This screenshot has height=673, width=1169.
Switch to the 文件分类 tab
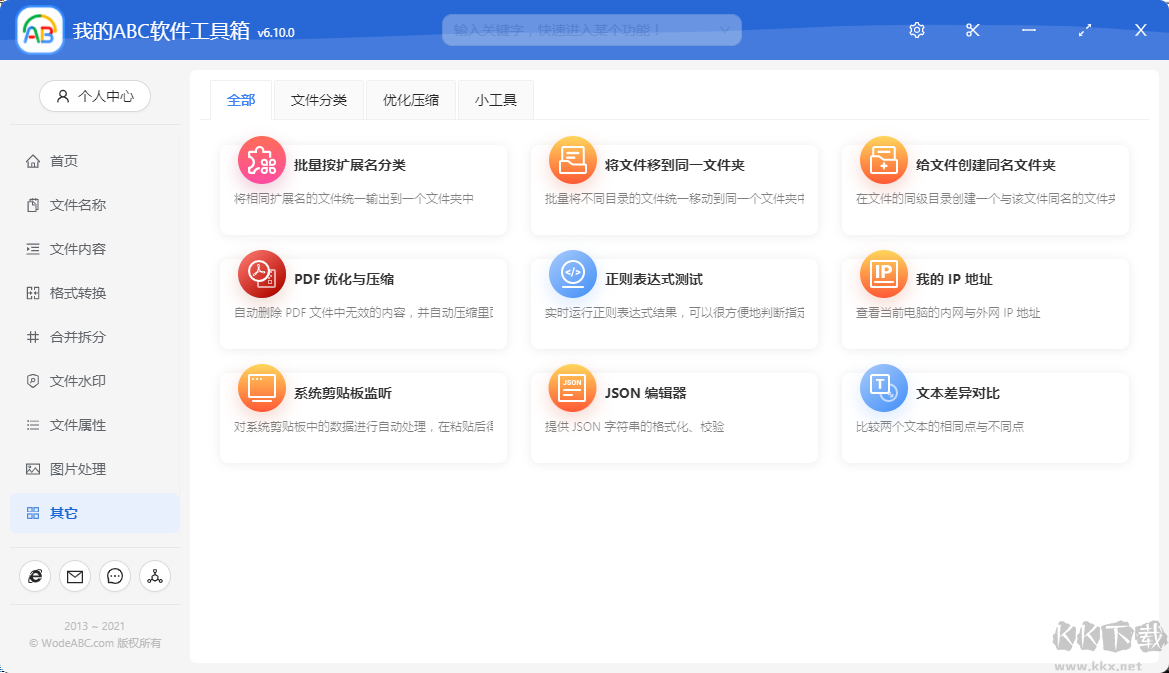(x=318, y=99)
